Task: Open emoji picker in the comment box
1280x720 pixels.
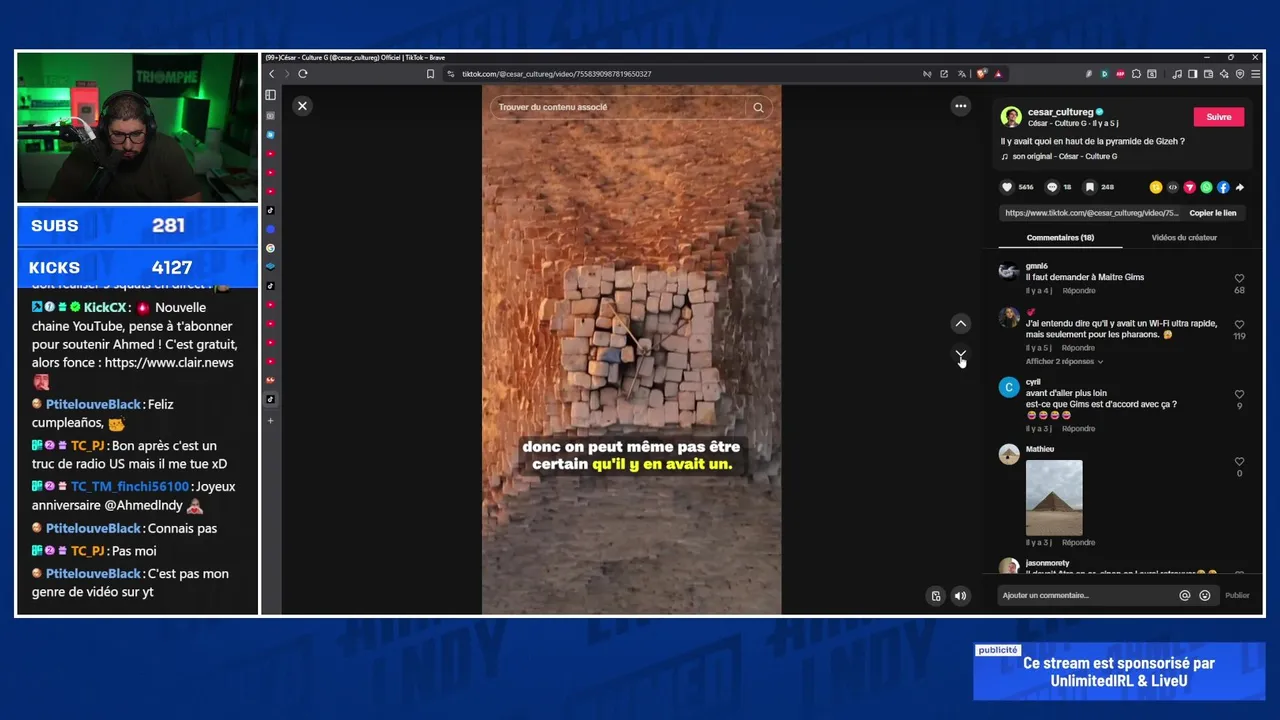Action: pos(1205,595)
